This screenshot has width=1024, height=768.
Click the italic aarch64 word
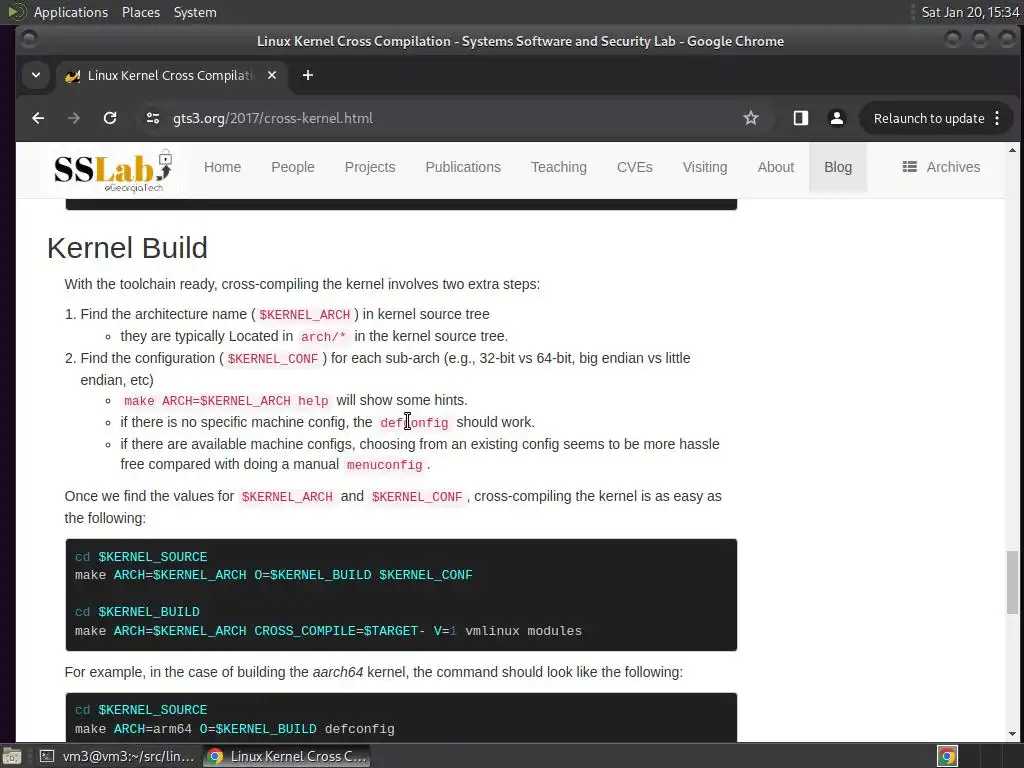338,673
